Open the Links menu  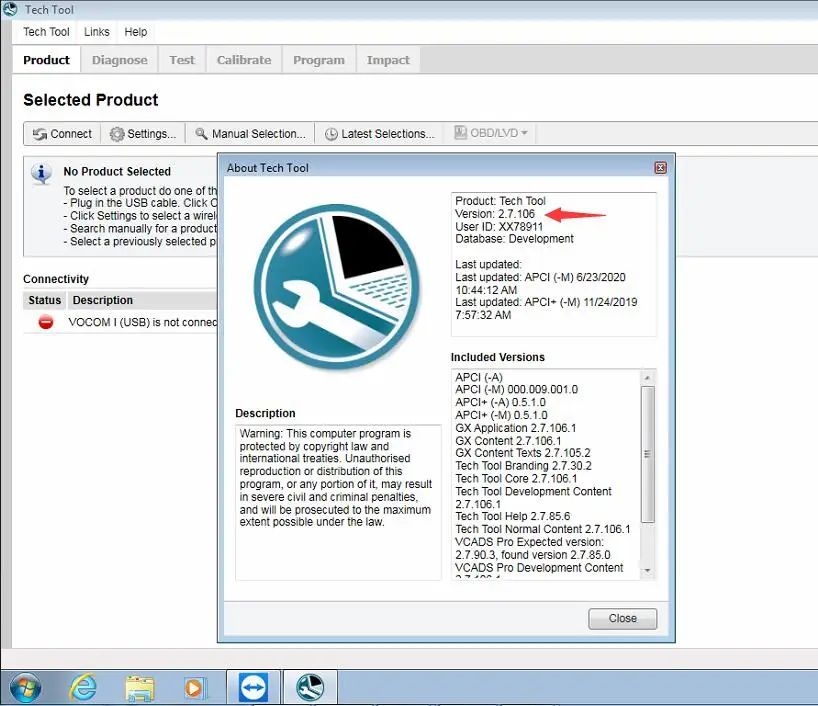click(x=97, y=32)
